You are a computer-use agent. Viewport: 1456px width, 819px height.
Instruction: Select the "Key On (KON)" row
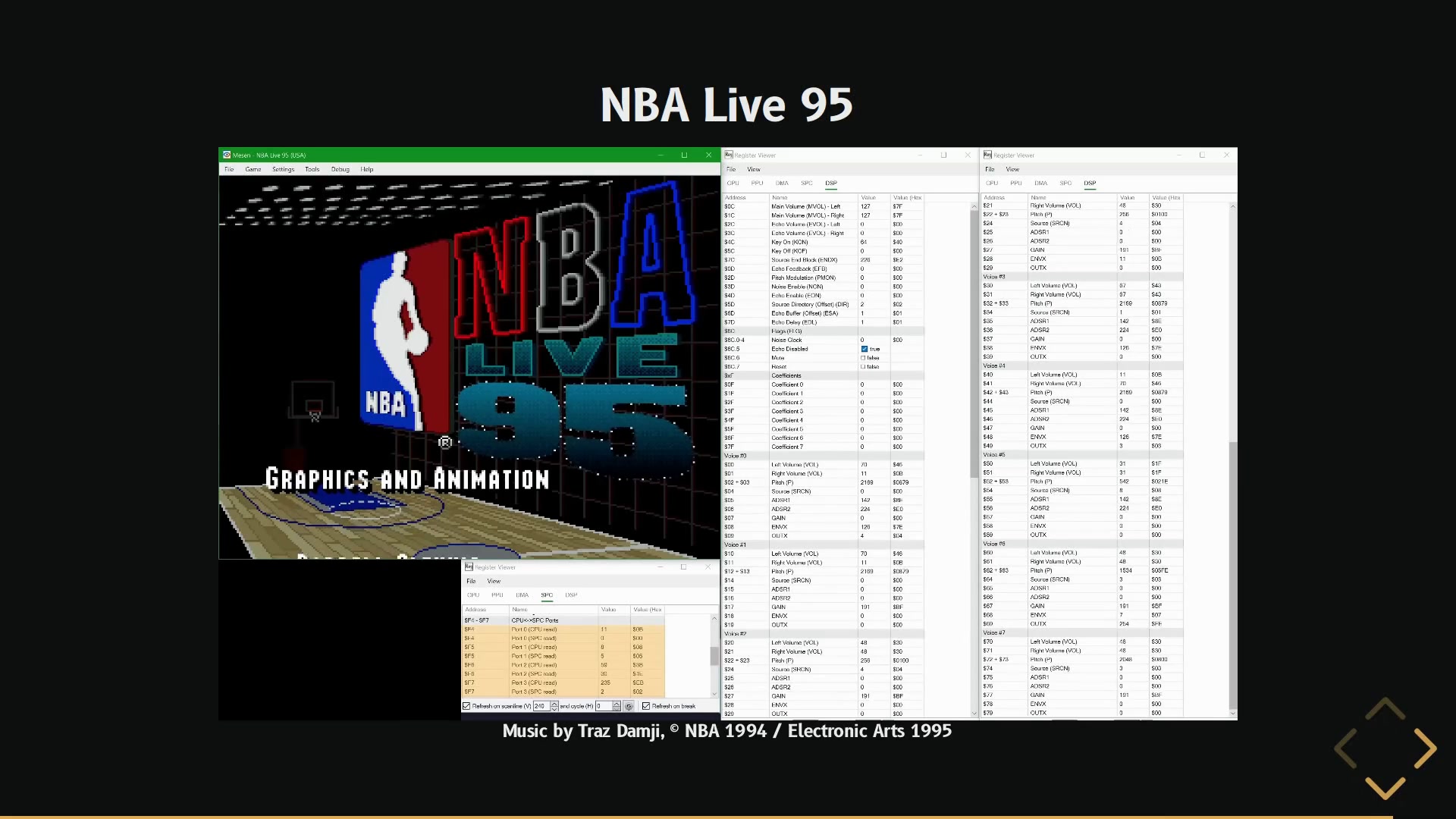[x=824, y=242]
